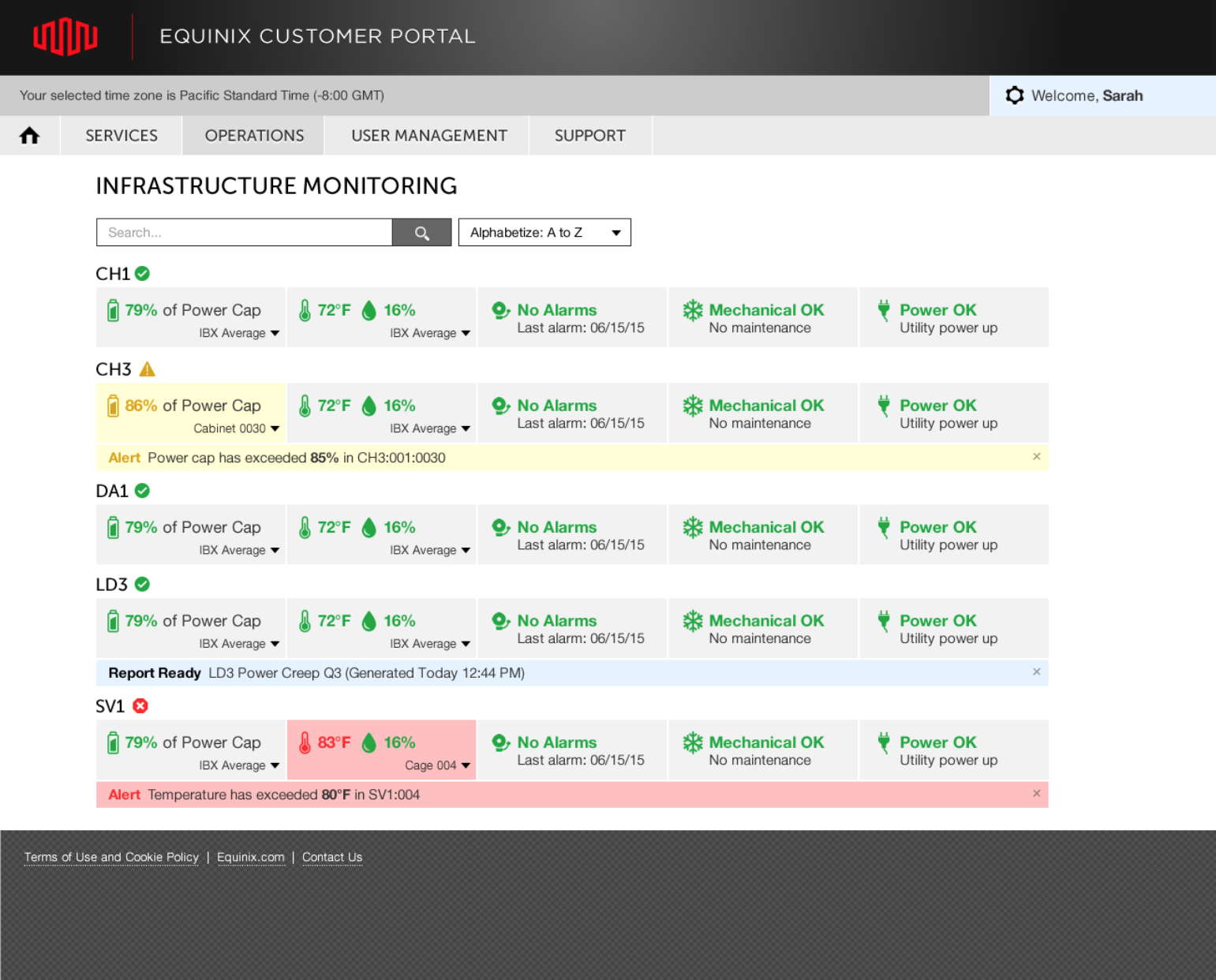Dismiss the CH3 power cap alert
Image resolution: width=1216 pixels, height=980 pixels.
point(1037,457)
